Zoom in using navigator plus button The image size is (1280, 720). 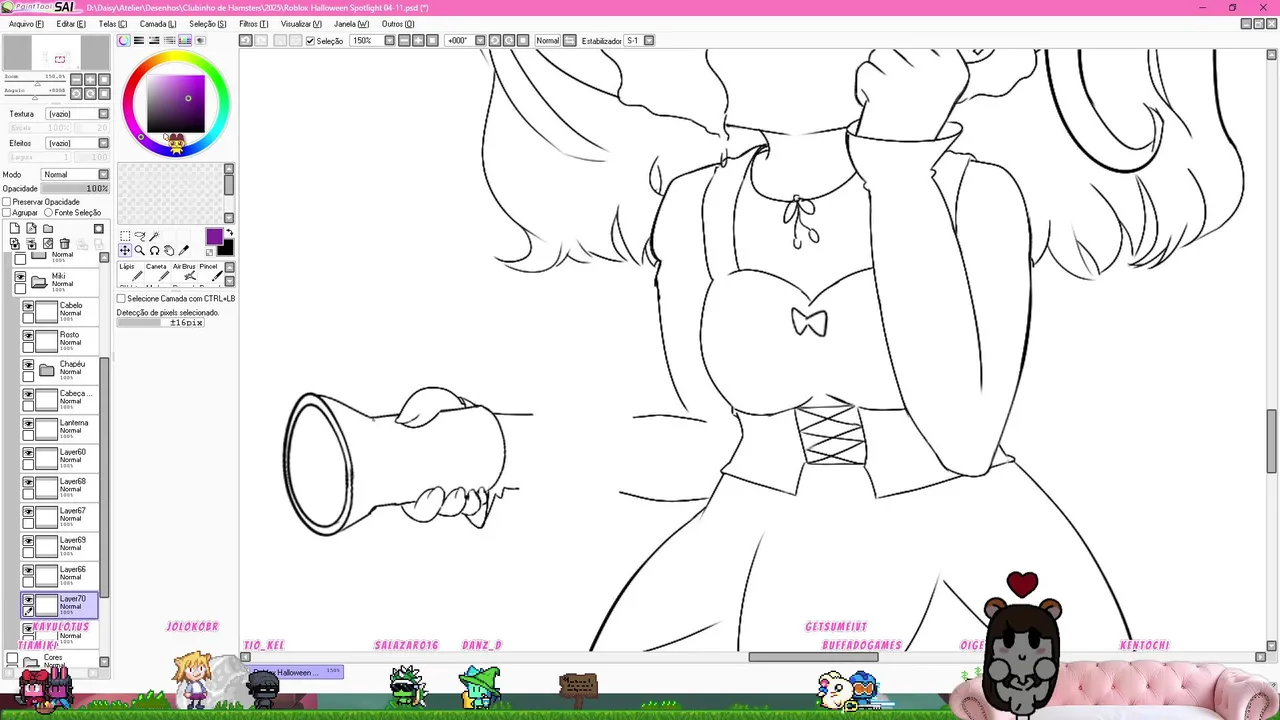(x=90, y=79)
